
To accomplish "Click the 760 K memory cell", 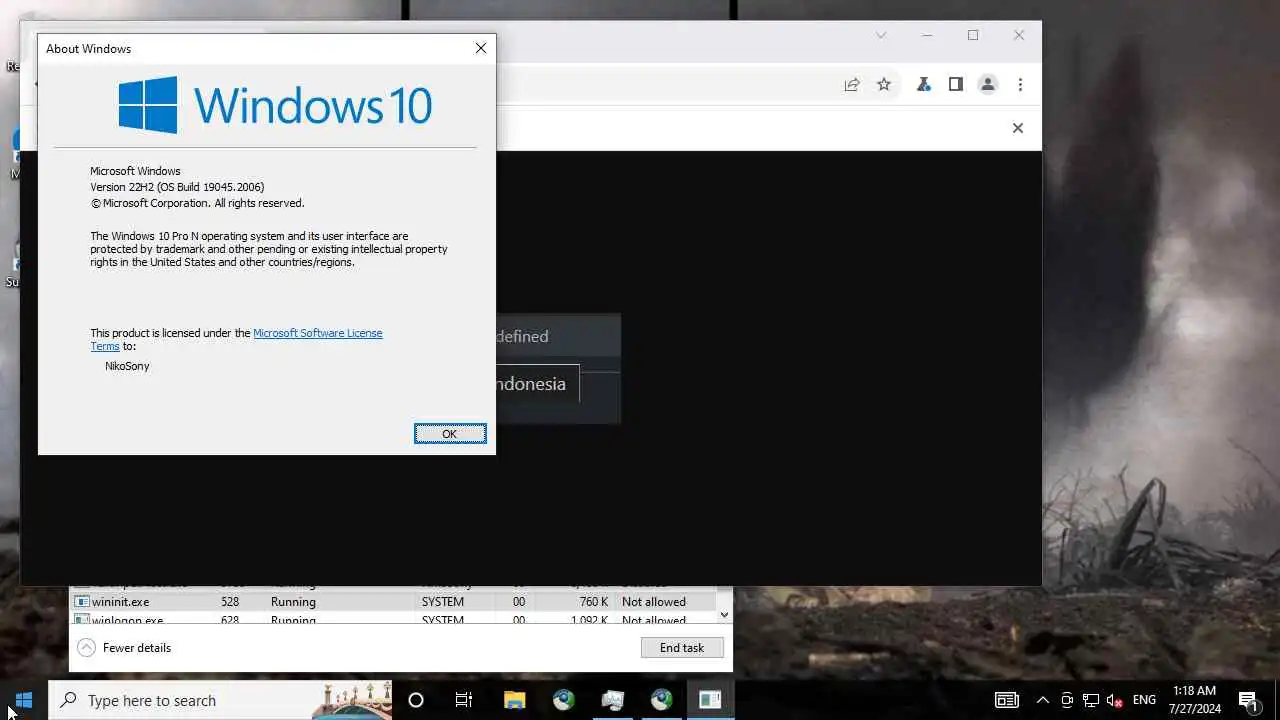I will 593,602.
